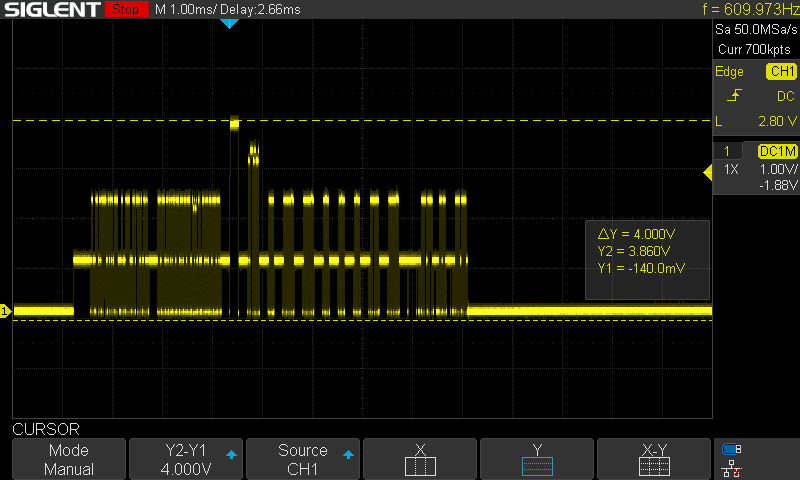Click the Y2 = 3.860V readout
The height and width of the screenshot is (480, 800).
634,251
